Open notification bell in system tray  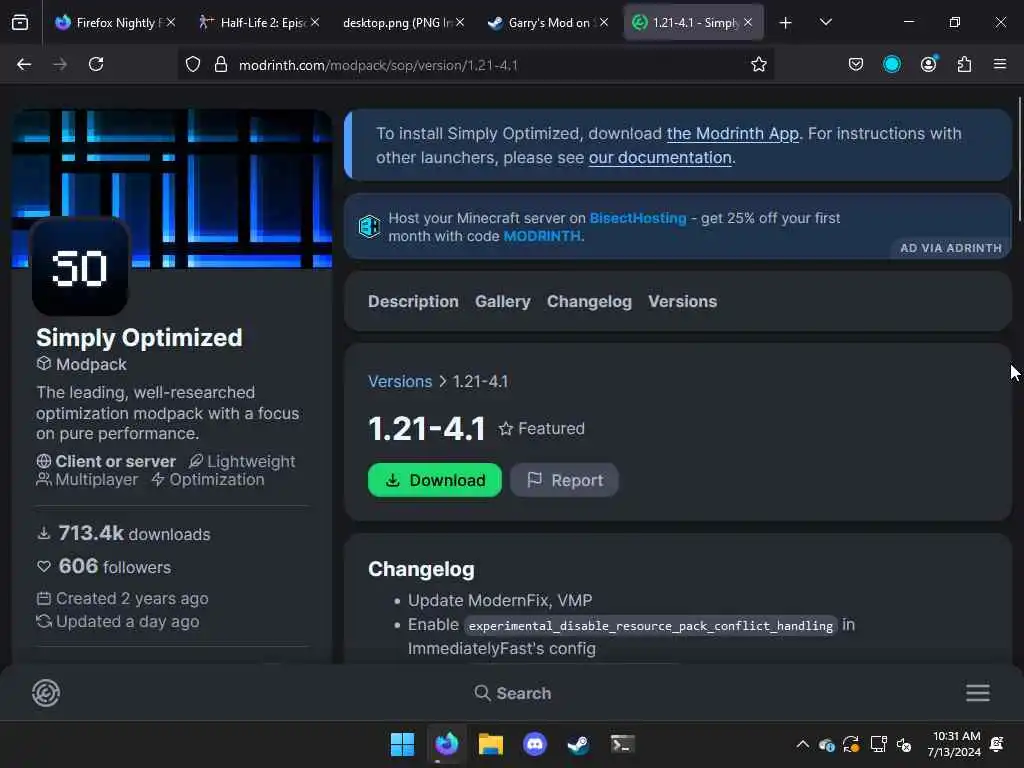(997, 744)
